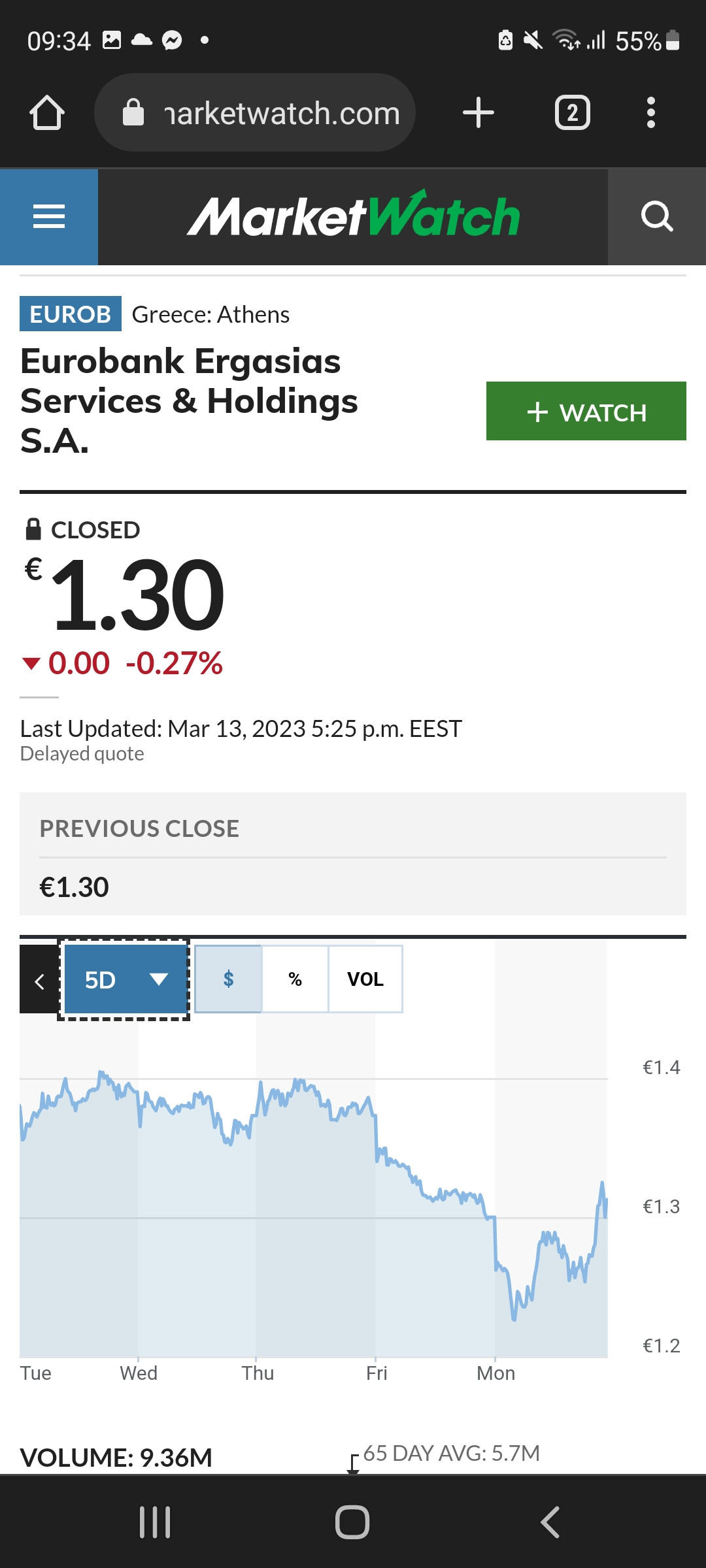
Task: Tap the EUROB ticker badge
Action: pyautogui.click(x=71, y=314)
